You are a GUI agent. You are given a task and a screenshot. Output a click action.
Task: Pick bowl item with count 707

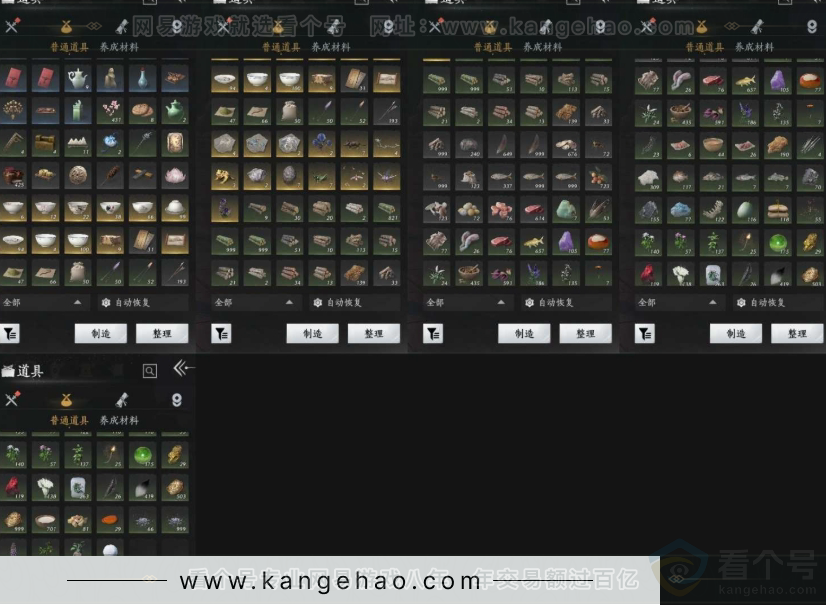click(x=45, y=520)
